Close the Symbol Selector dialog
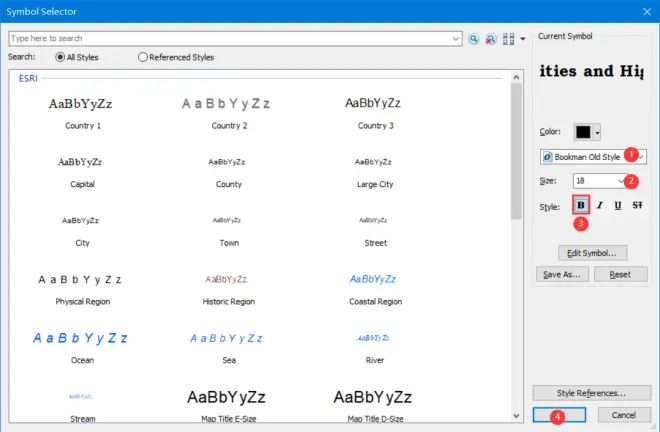 point(647,11)
